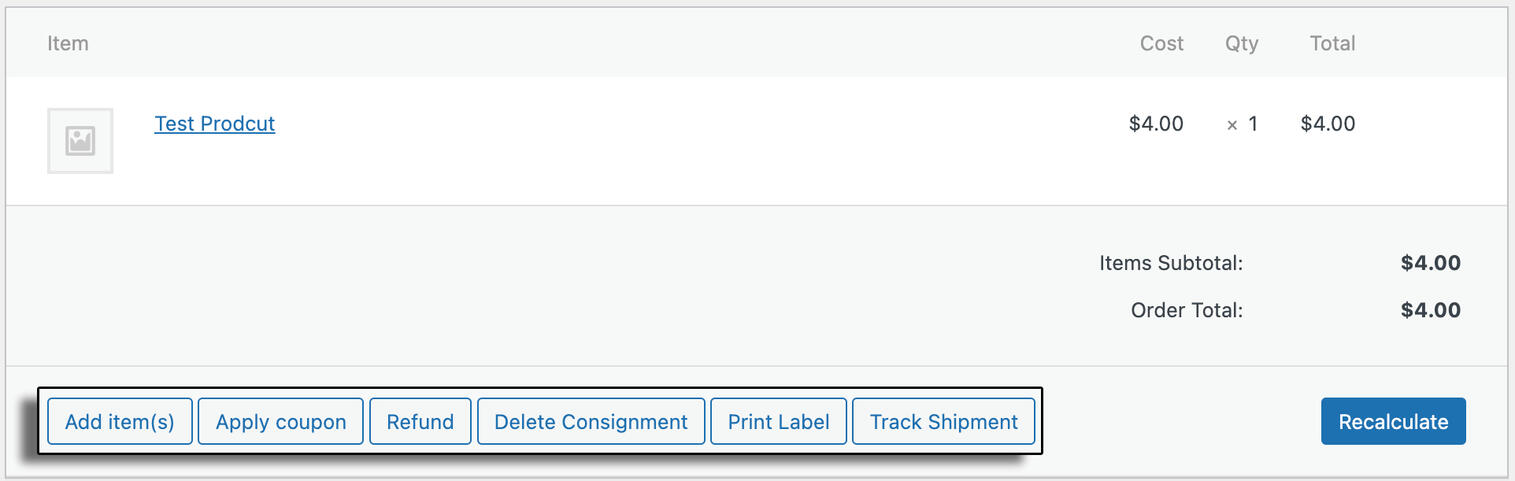The image size is (1515, 481).
Task: Click the product placeholder image thumbnail
Action: point(80,141)
